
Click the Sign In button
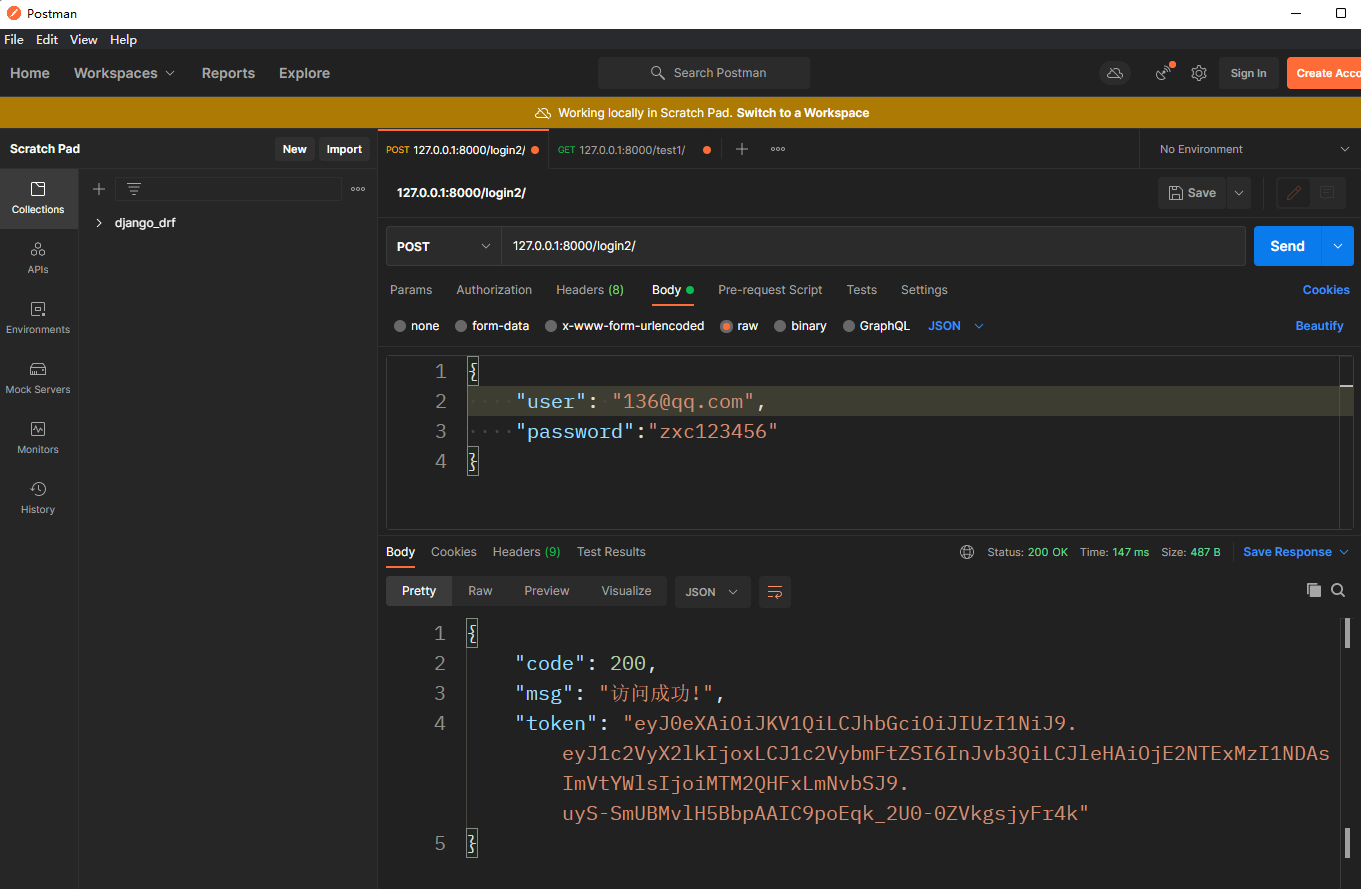point(1248,73)
